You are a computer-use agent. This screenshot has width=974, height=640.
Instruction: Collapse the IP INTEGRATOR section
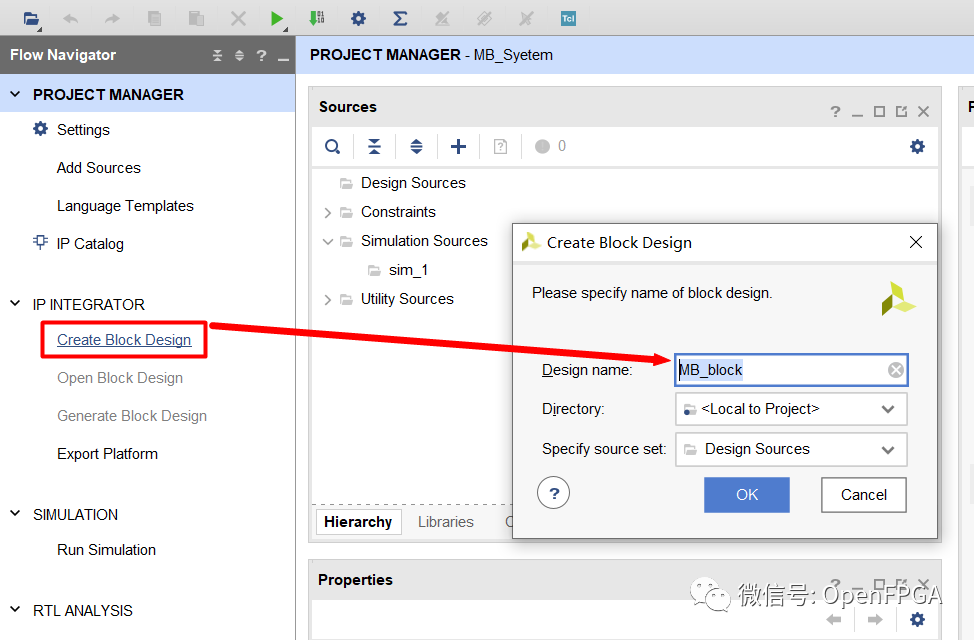[x=16, y=304]
